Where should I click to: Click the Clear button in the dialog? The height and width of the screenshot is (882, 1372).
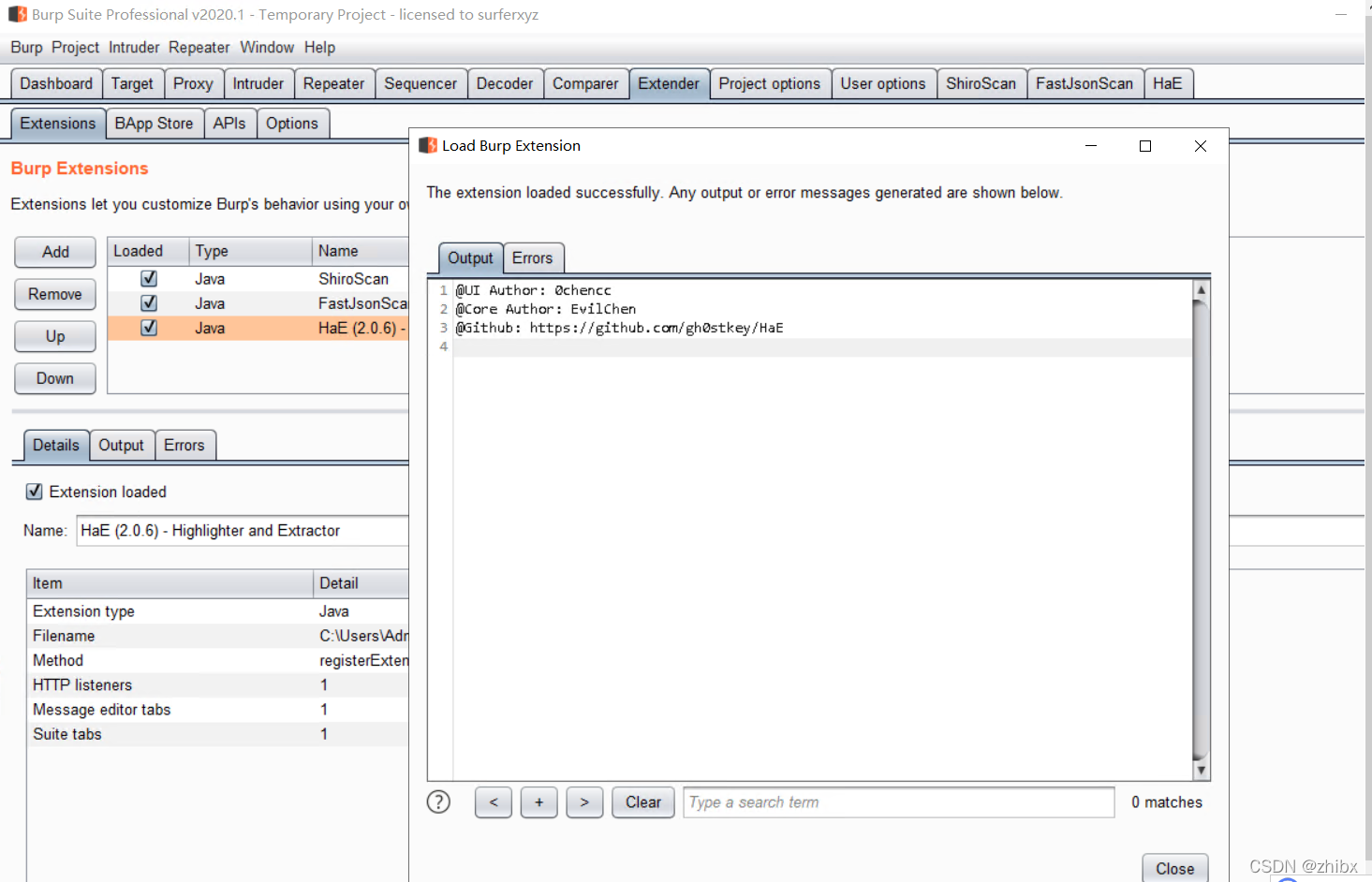pyautogui.click(x=643, y=802)
